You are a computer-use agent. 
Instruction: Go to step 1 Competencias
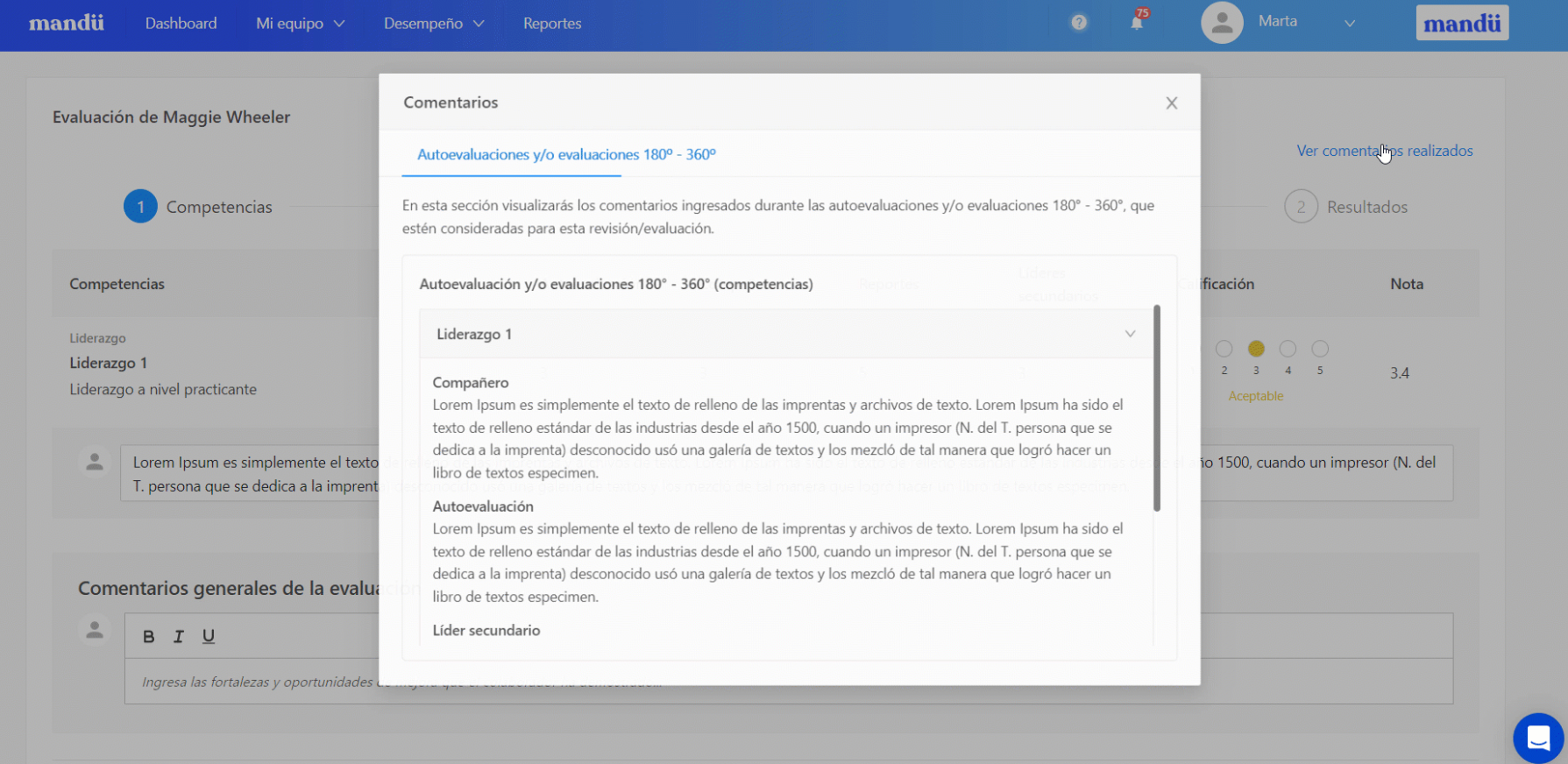coord(198,207)
